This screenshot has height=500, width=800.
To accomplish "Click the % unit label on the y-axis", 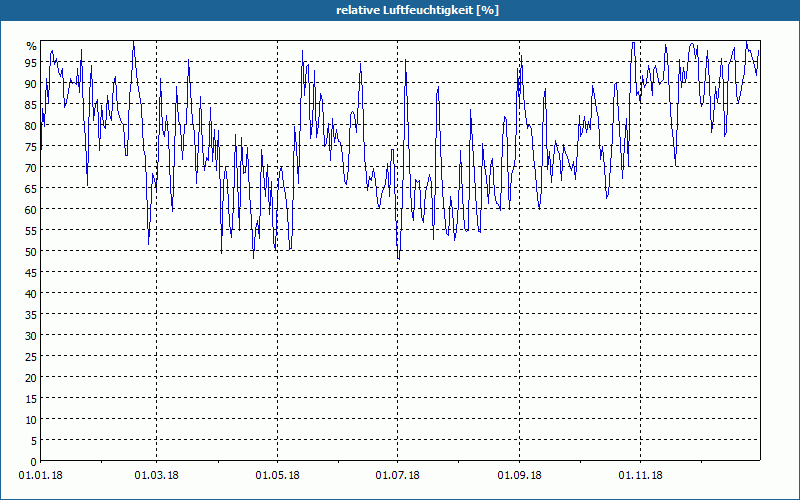I will click(x=32, y=46).
